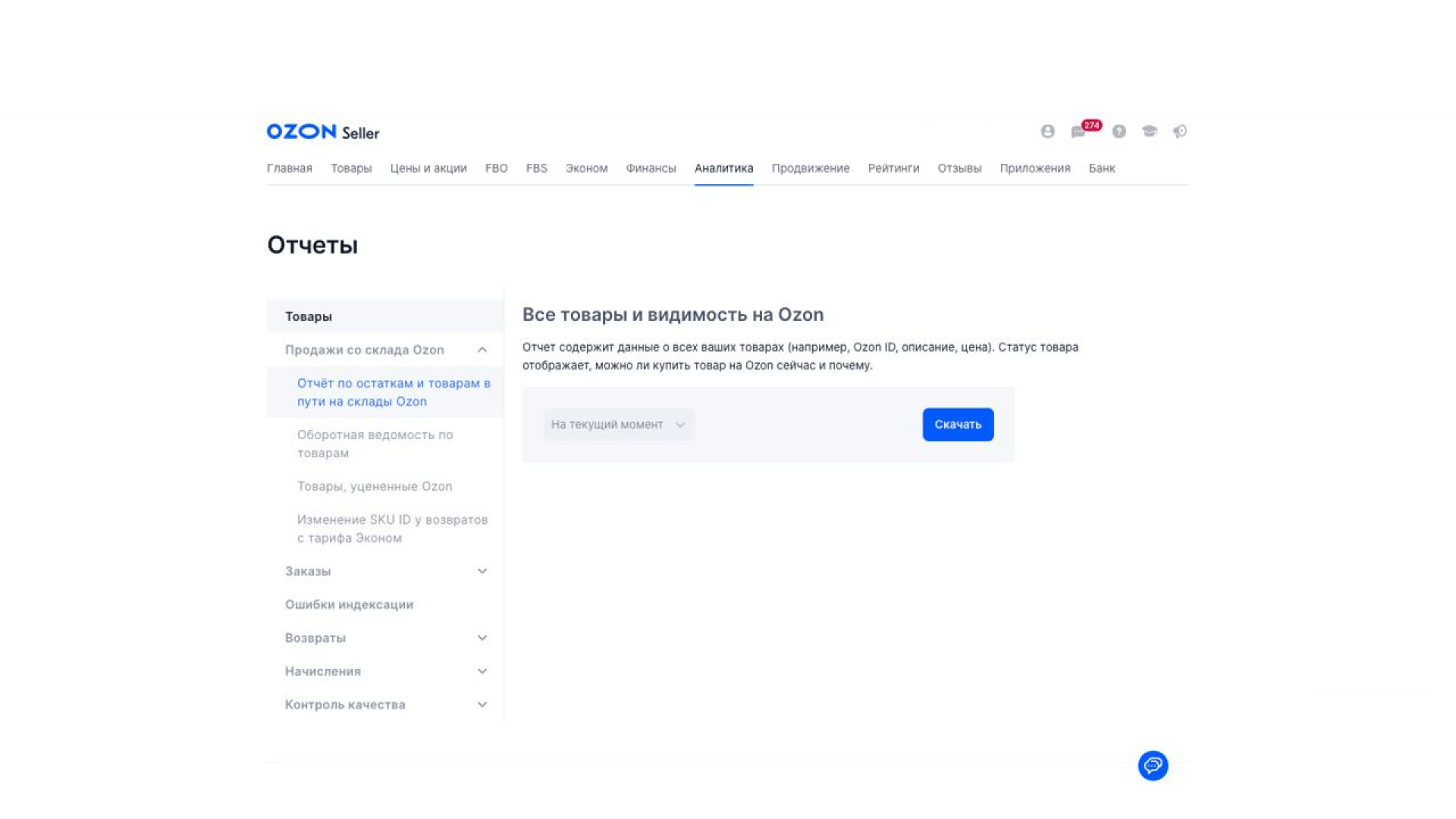Expand the Возвраты section
Image resolution: width=1456 pixels, height=819 pixels.
pos(482,638)
